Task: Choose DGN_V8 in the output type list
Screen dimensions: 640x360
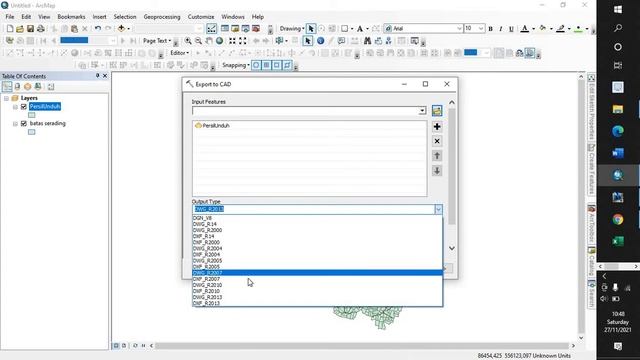Action: [317, 218]
